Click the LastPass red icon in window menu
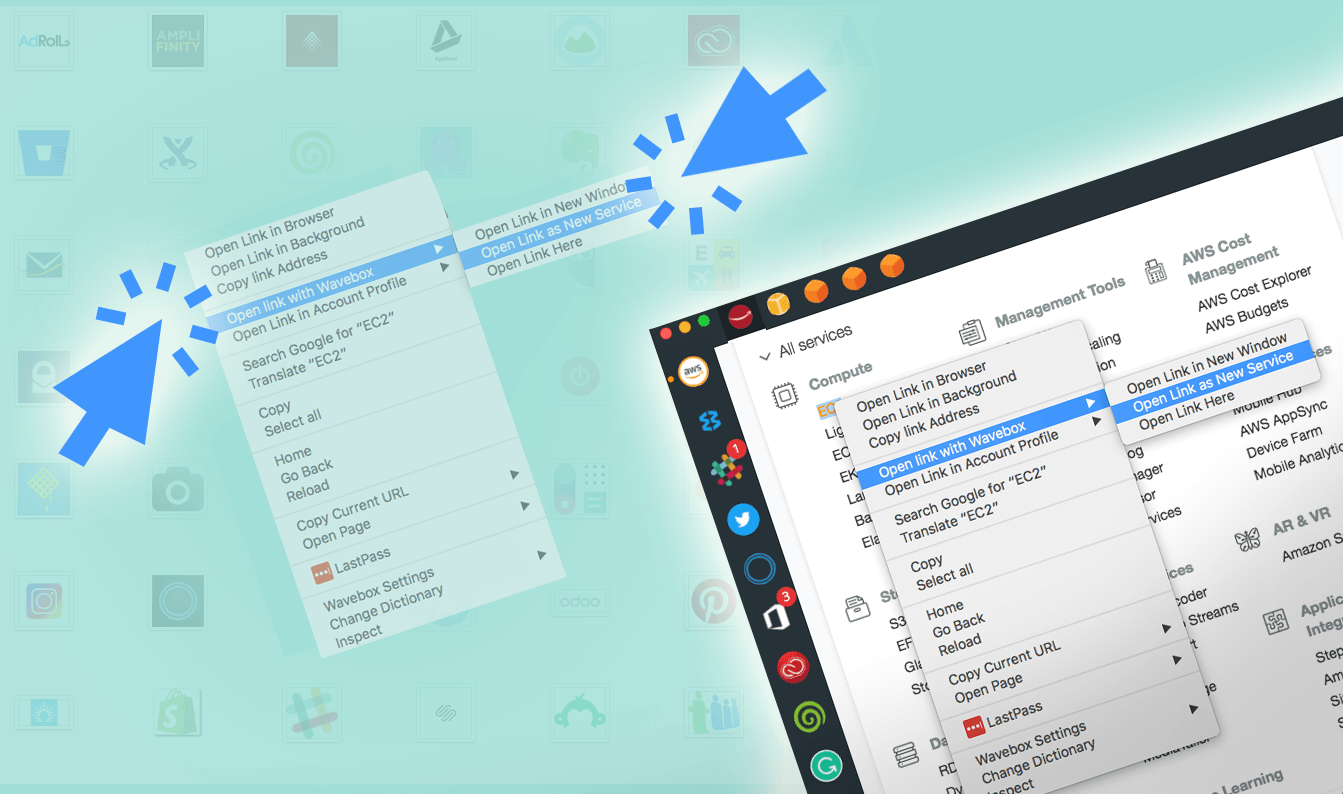1343x794 pixels. [x=973, y=727]
